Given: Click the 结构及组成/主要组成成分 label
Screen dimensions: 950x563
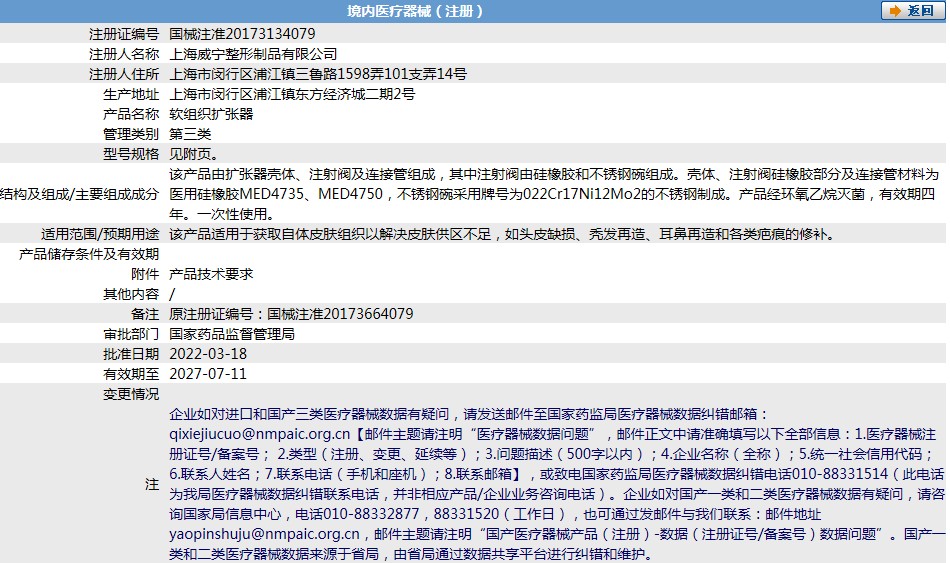Looking at the screenshot, I should [79, 194].
